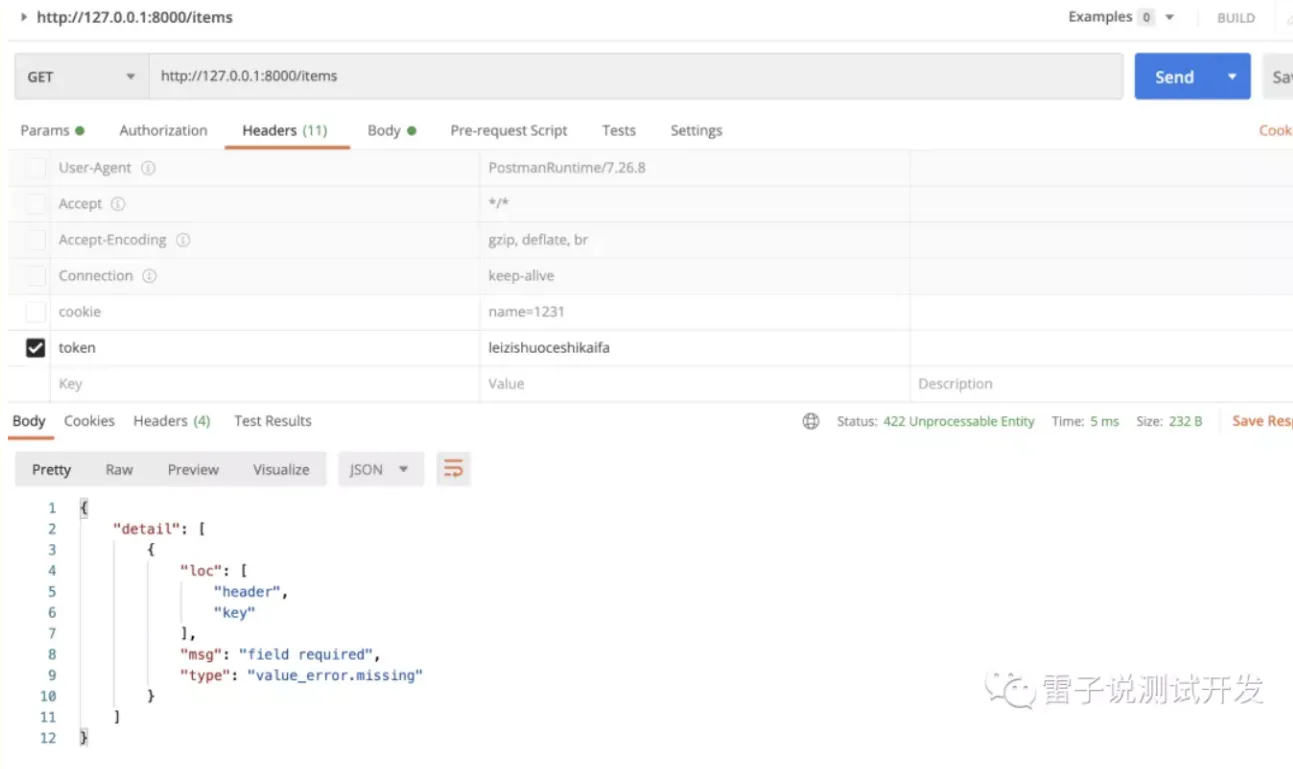Image resolution: width=1293 pixels, height=769 pixels.
Task: Click the token key cell
Action: (x=264, y=348)
